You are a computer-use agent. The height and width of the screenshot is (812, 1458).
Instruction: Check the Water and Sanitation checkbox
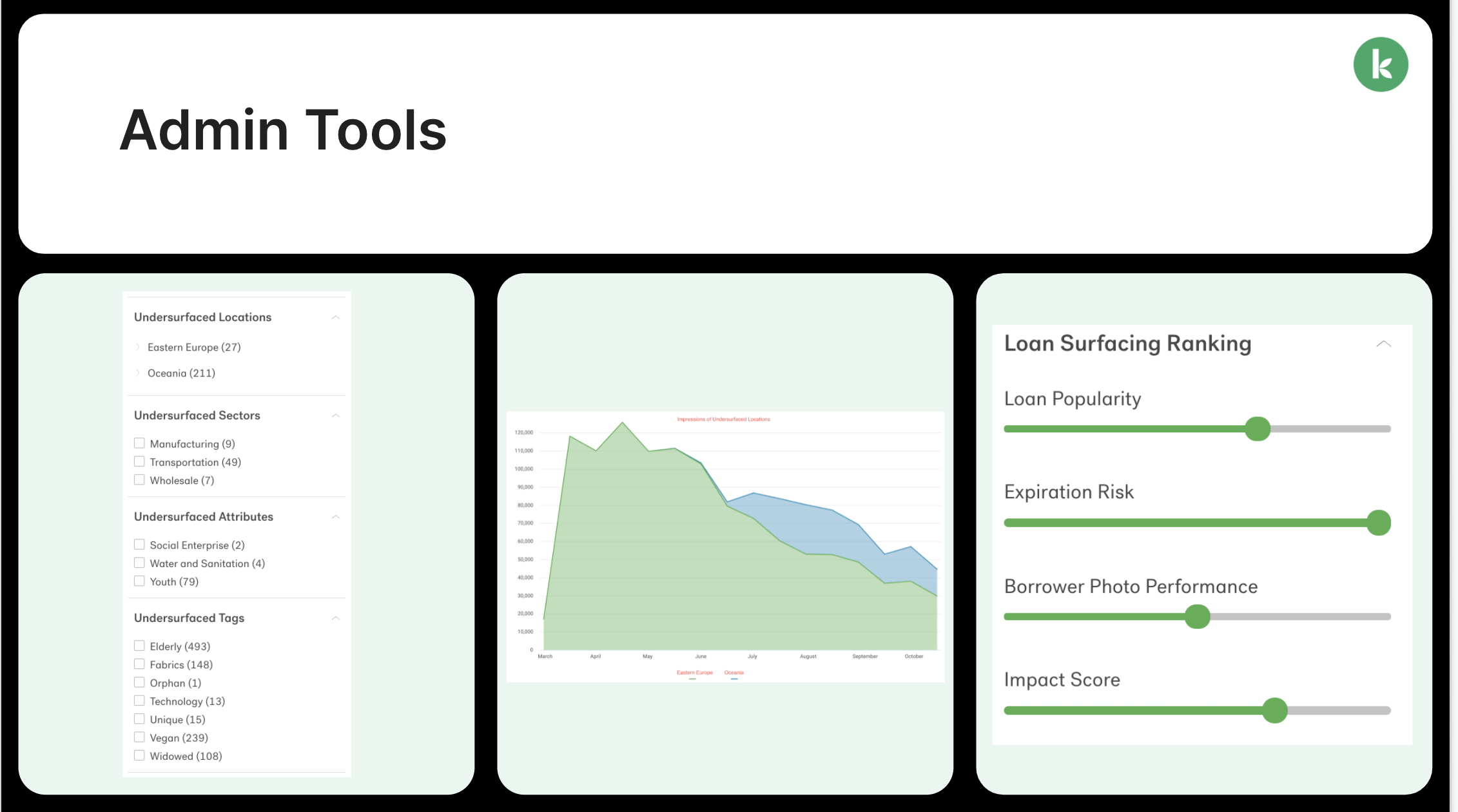(139, 563)
